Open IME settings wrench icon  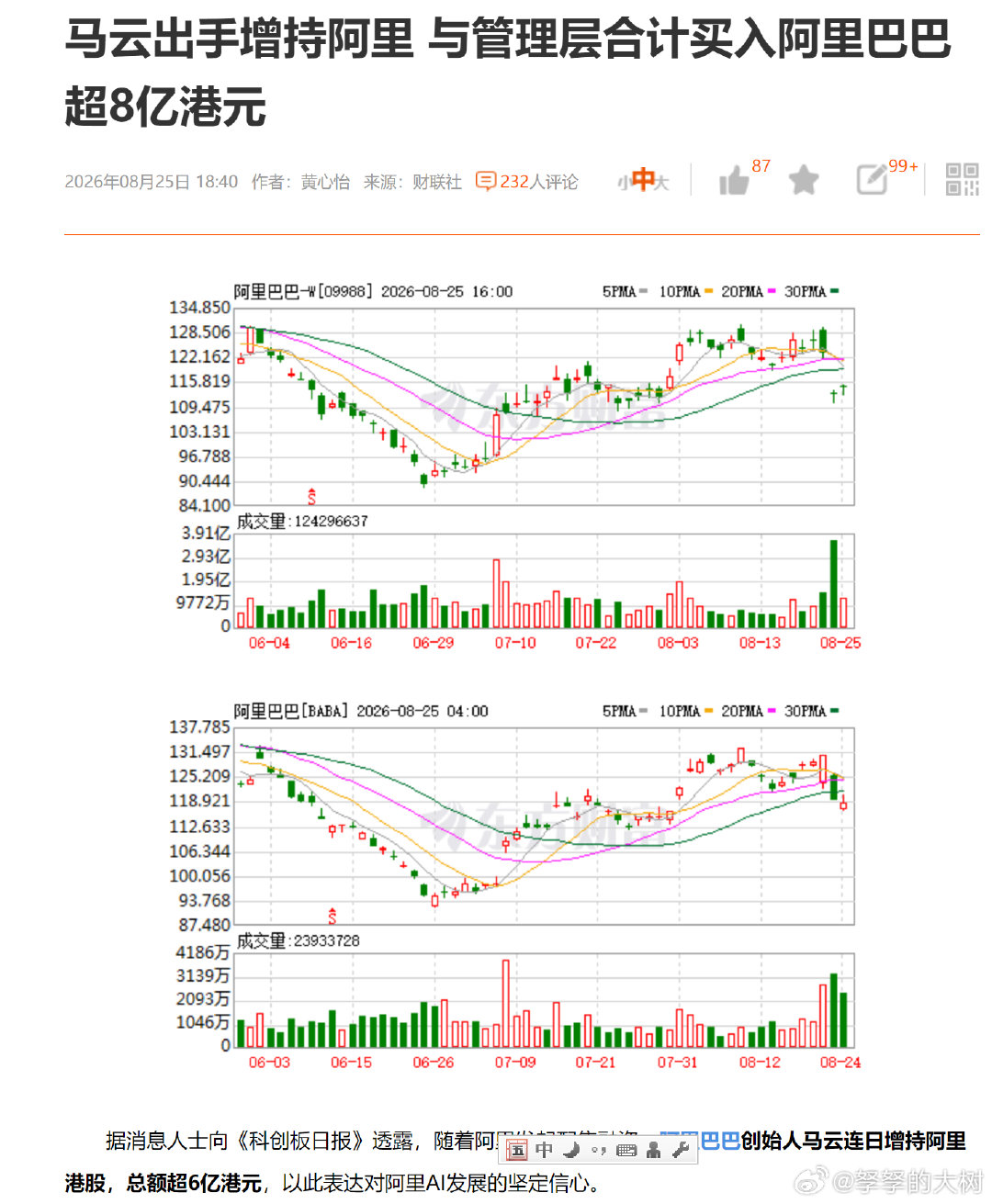tap(681, 1150)
